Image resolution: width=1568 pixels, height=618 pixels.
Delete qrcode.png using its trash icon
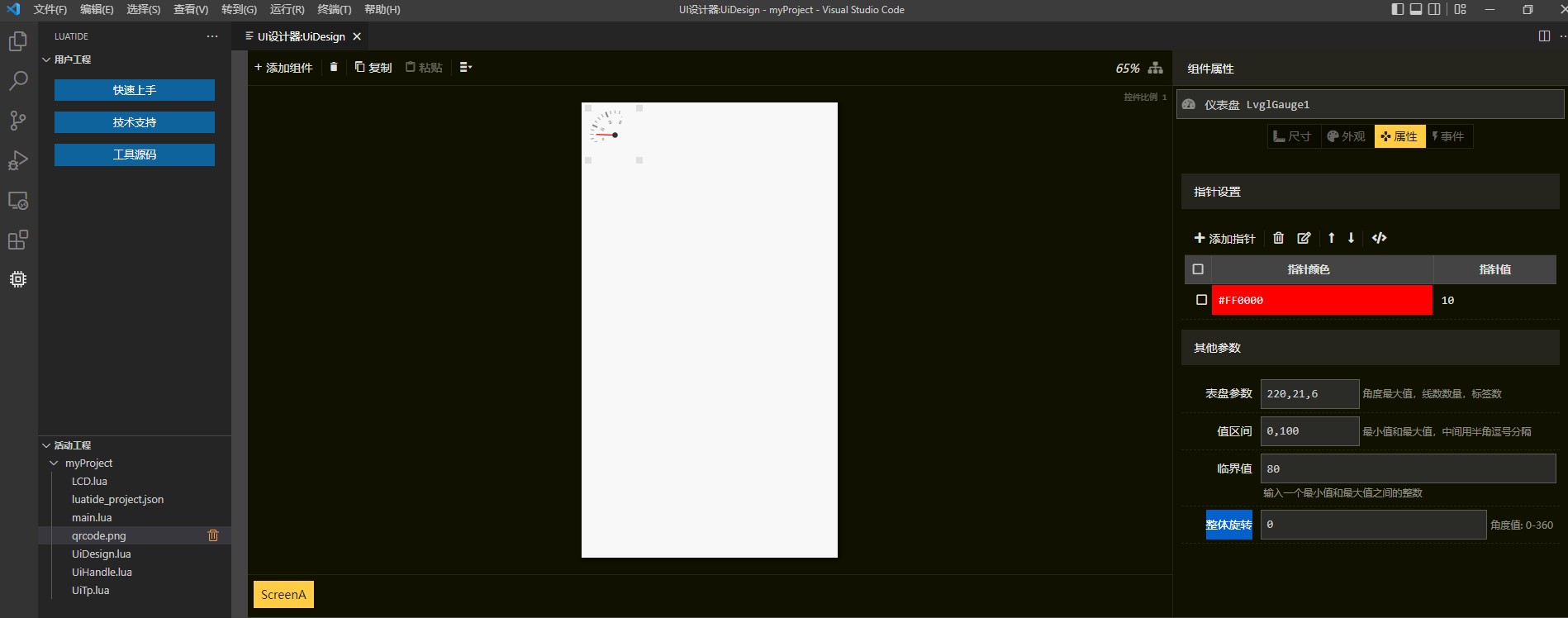(213, 535)
